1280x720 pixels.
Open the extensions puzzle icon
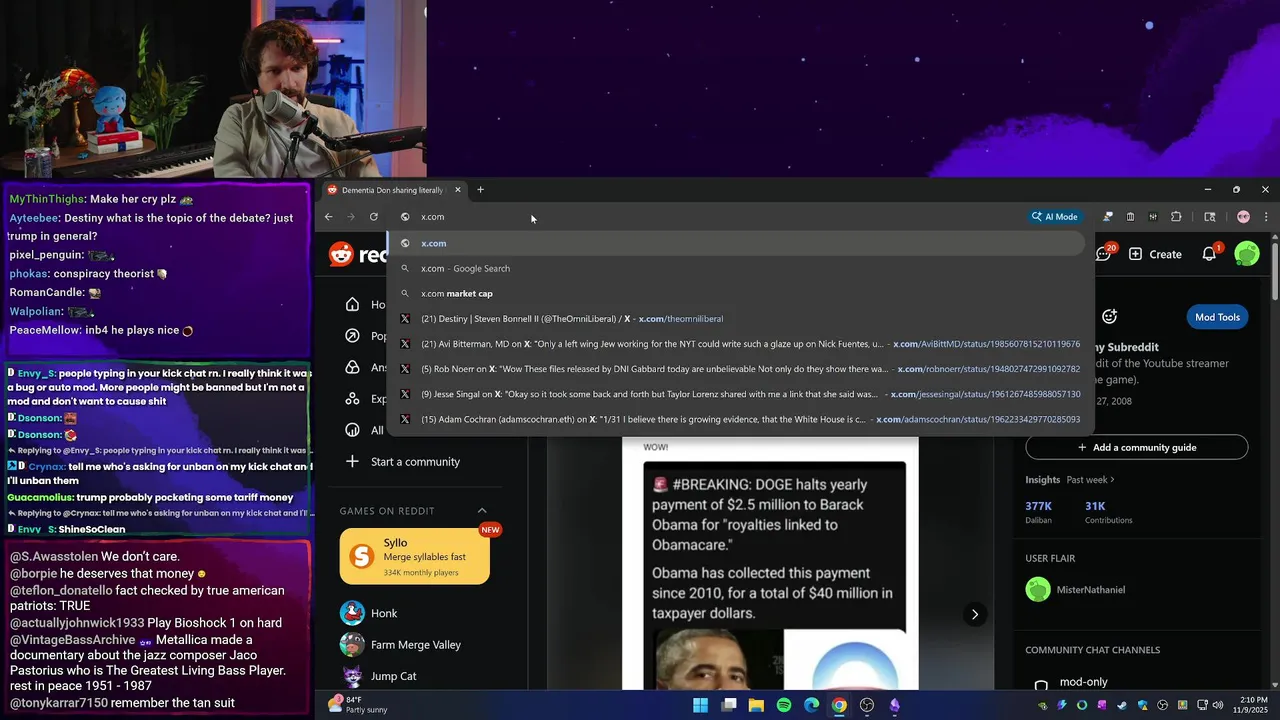coord(1176,217)
